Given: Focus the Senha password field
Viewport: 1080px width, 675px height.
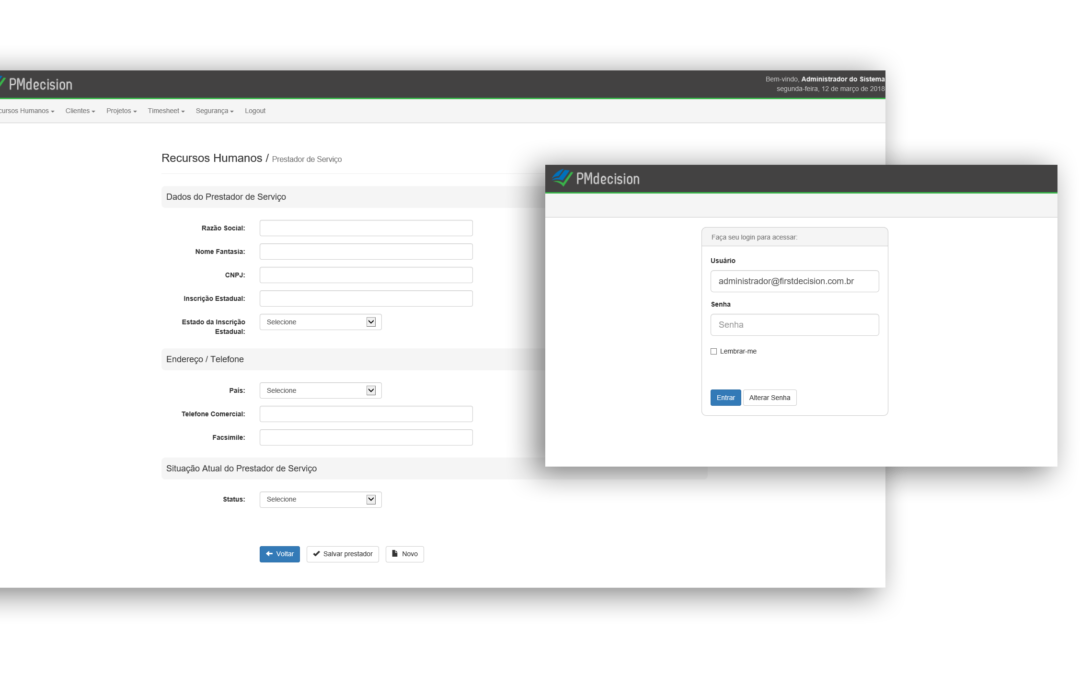Looking at the screenshot, I should 794,325.
